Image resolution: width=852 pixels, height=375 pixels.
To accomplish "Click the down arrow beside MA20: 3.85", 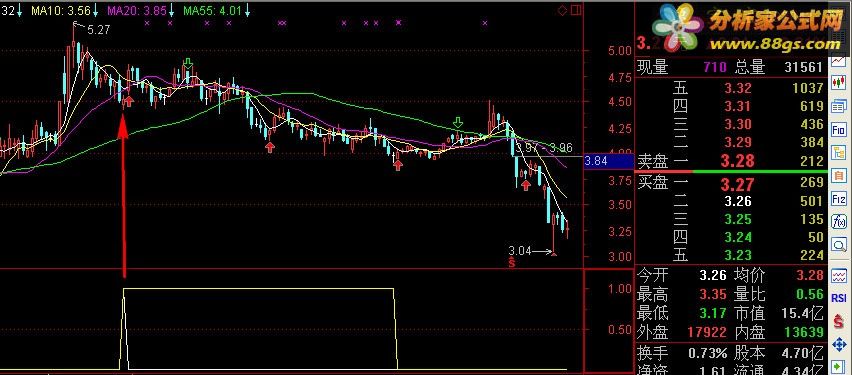I will tap(172, 10).
